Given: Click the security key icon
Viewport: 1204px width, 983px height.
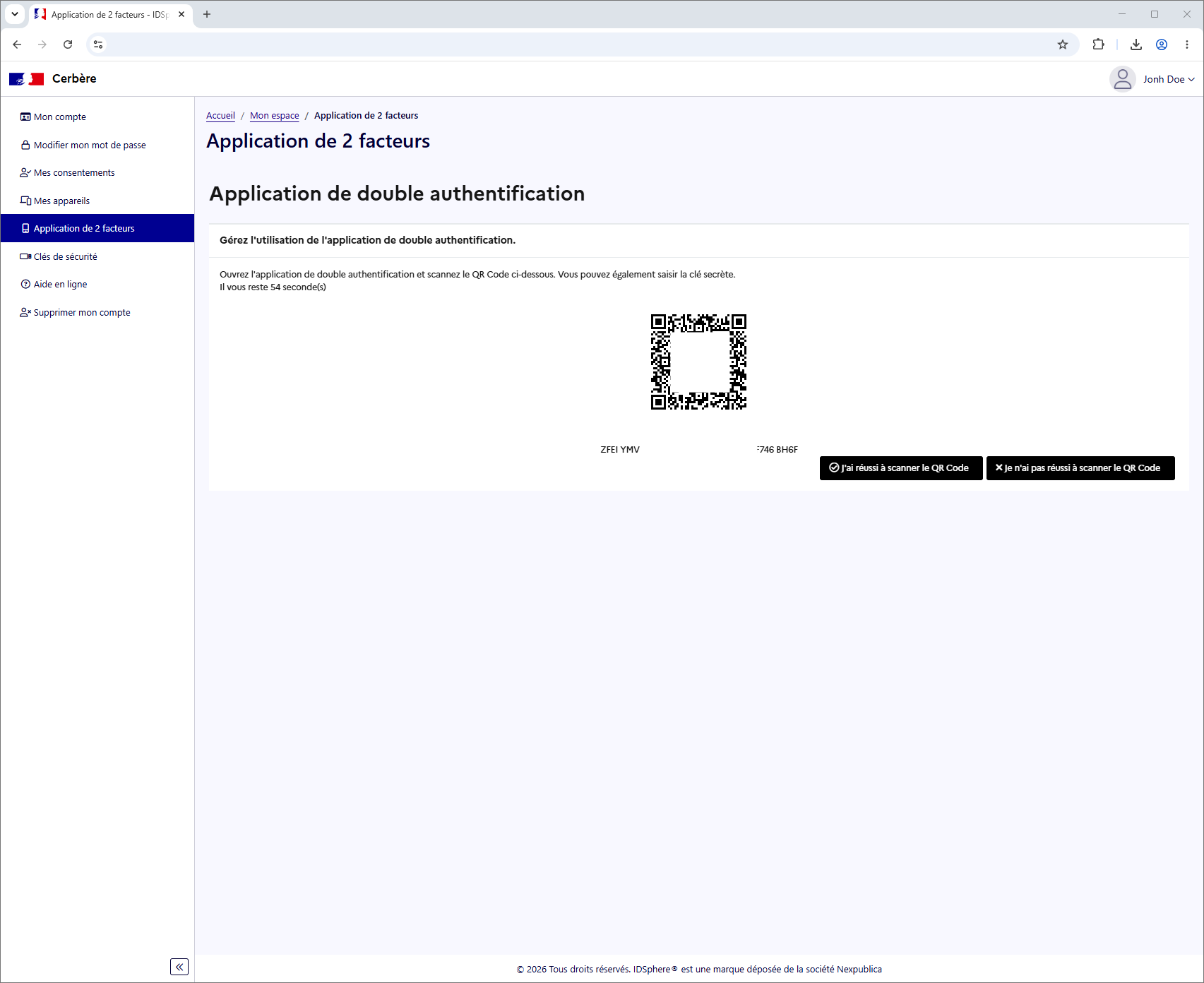Looking at the screenshot, I should [x=25, y=256].
